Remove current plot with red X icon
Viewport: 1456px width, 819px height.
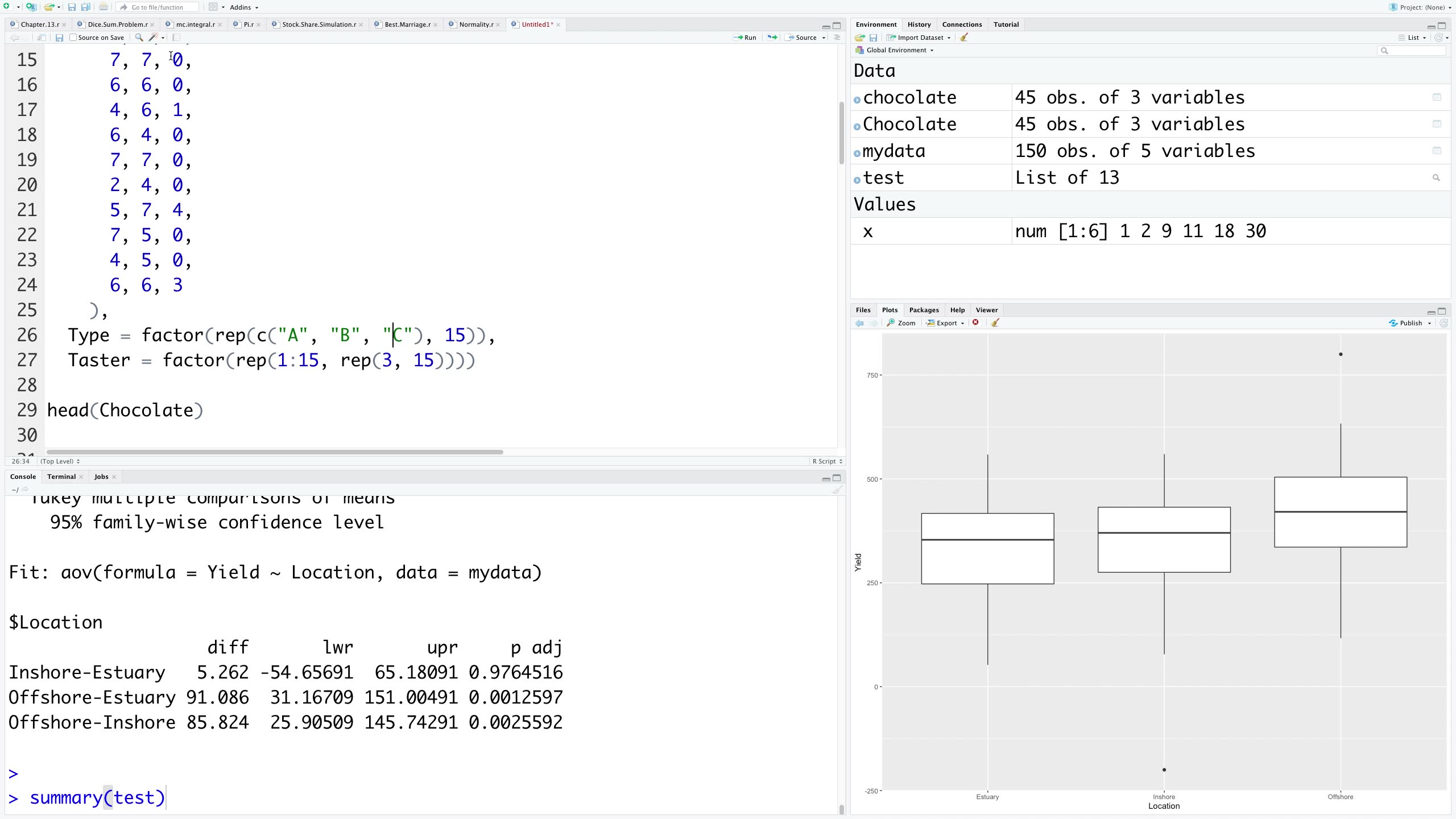(976, 323)
